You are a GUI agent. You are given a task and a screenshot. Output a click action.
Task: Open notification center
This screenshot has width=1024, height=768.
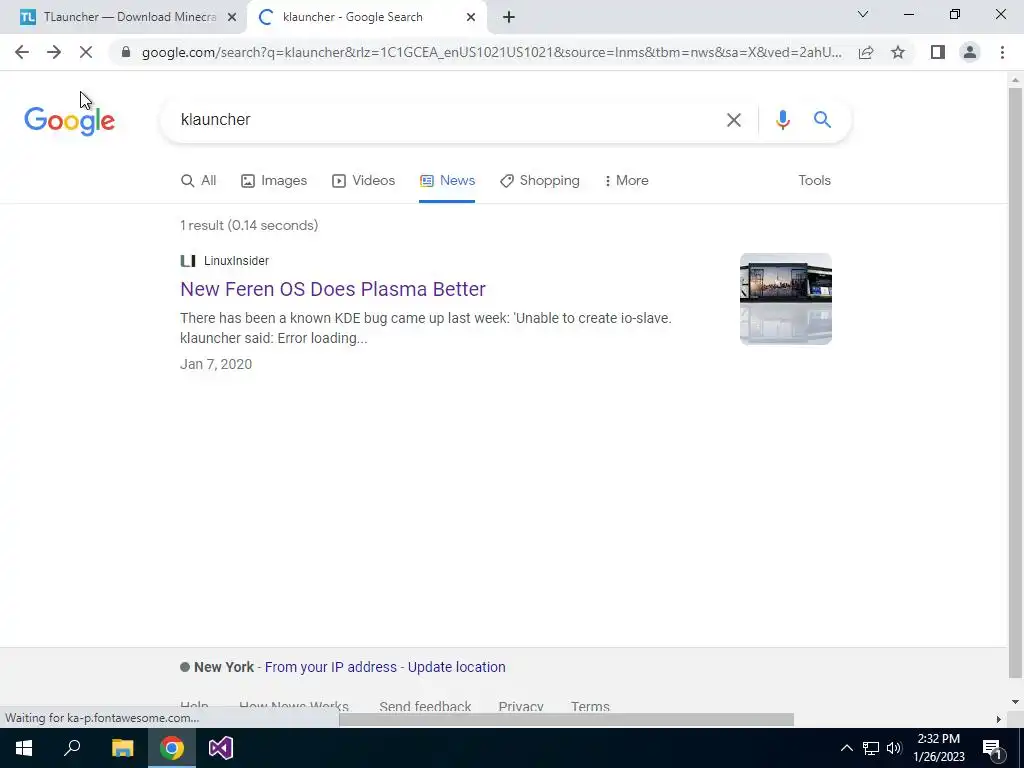coord(993,748)
